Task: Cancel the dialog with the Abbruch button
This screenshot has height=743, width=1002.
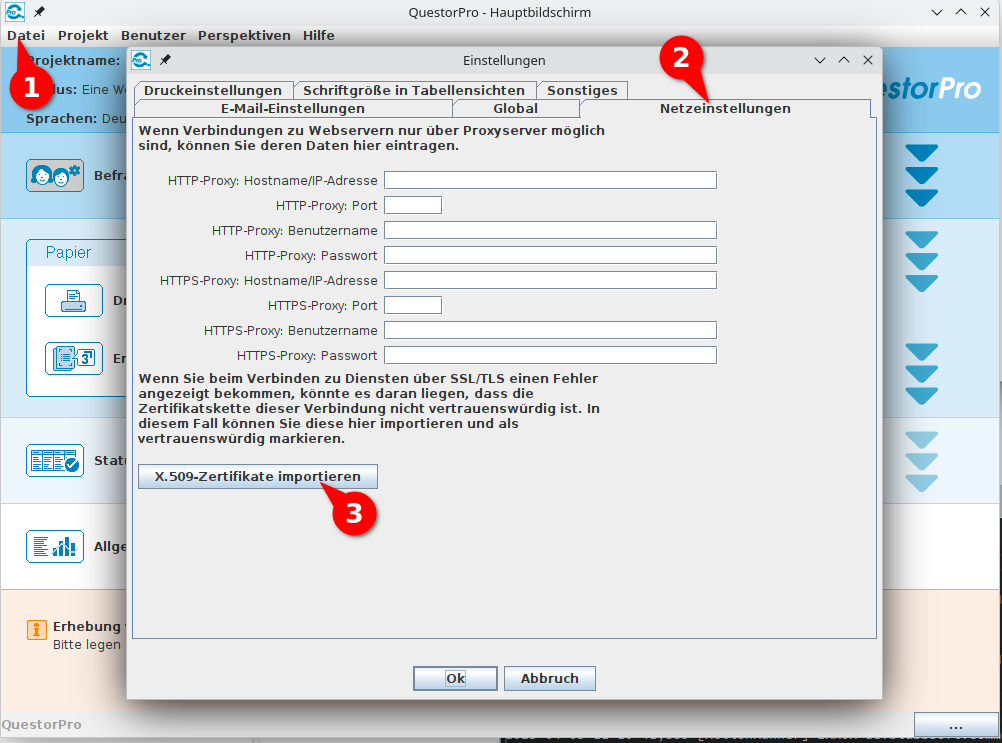Action: pyautogui.click(x=549, y=678)
